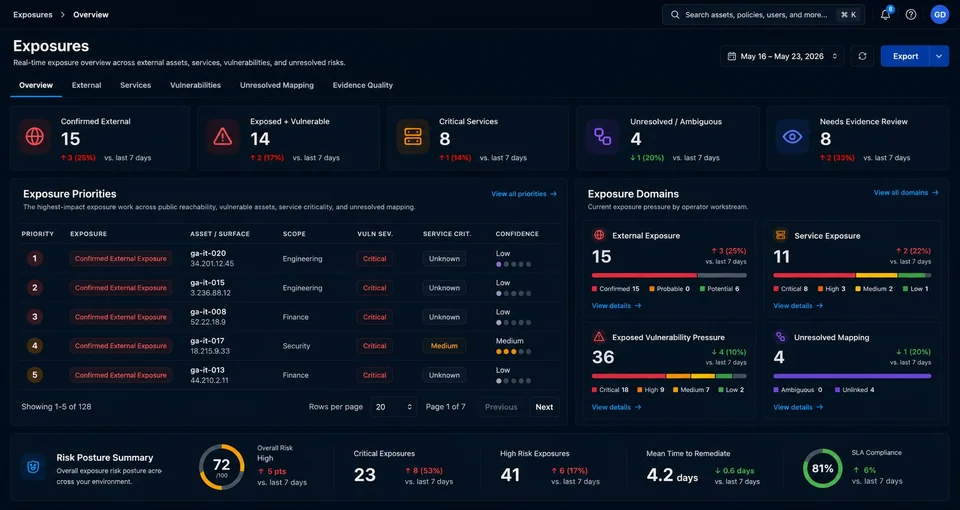This screenshot has width=960, height=510.
Task: Click the SLA Compliance 81% ring
Action: (x=822, y=468)
